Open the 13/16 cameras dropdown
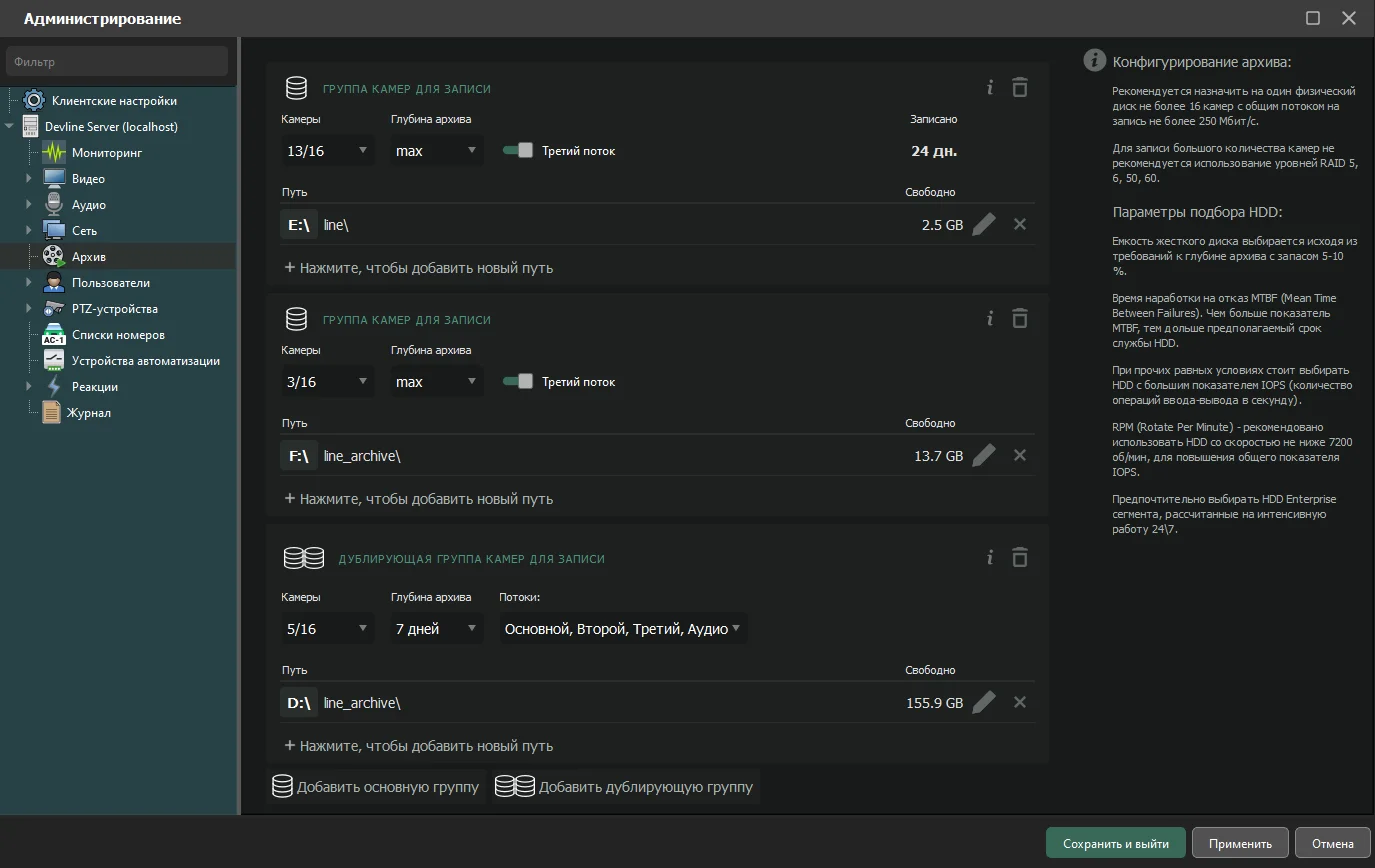The height and width of the screenshot is (868, 1375). pyautogui.click(x=327, y=152)
